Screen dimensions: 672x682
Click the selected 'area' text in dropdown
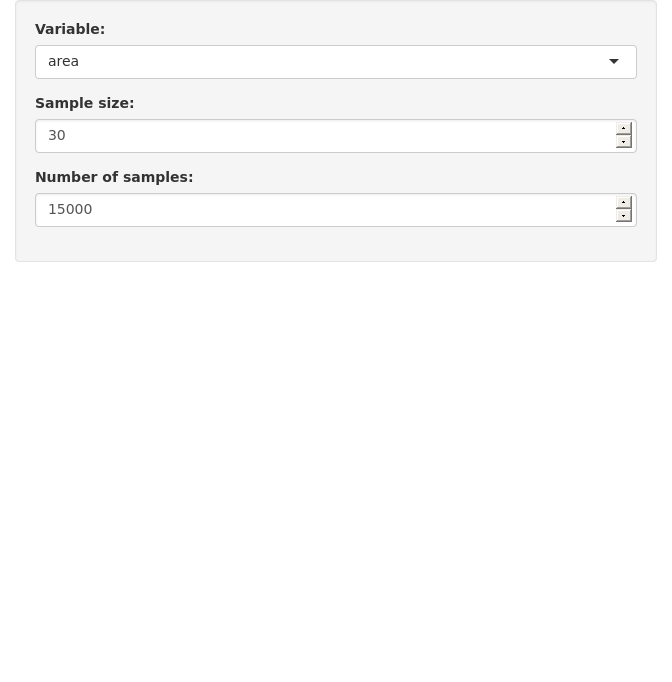click(64, 62)
